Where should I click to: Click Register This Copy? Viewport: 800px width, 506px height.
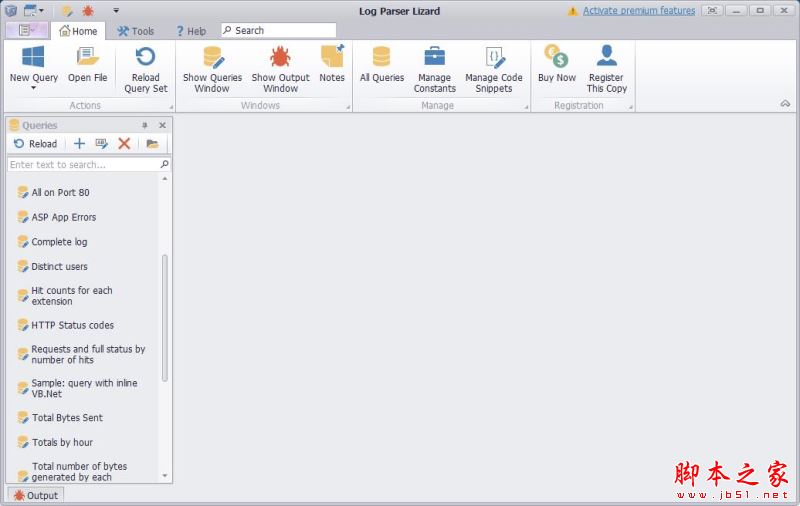pos(606,70)
